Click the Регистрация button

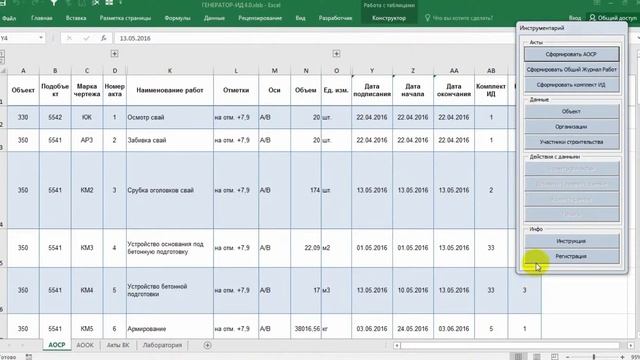pos(571,256)
